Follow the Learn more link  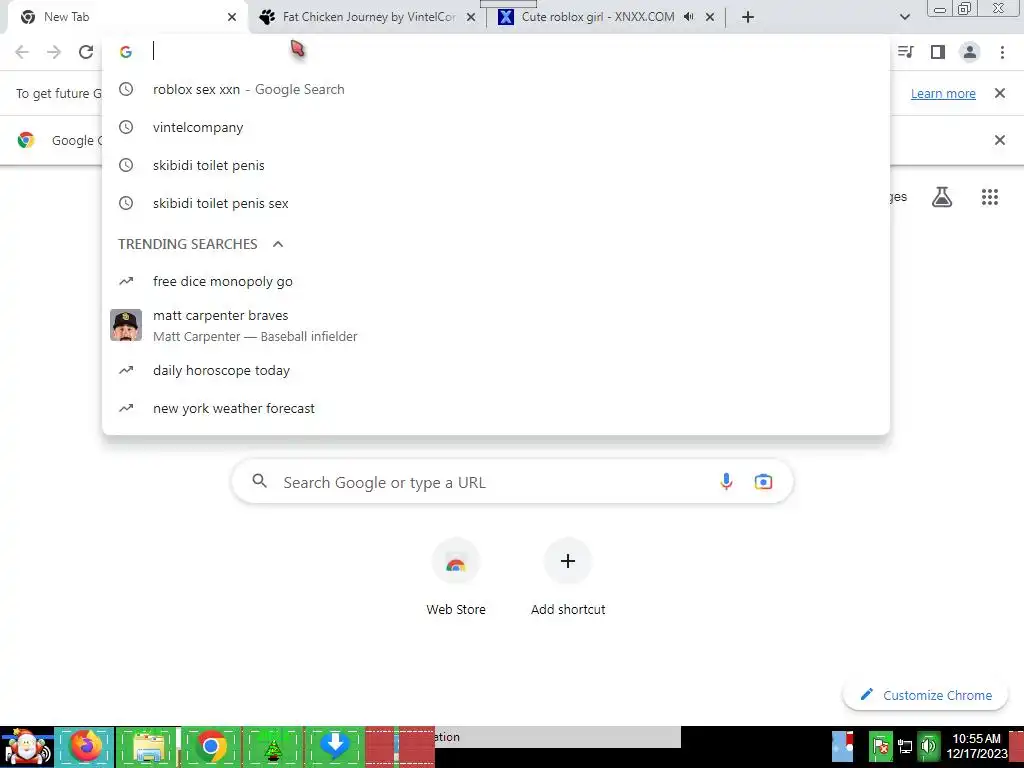943,93
